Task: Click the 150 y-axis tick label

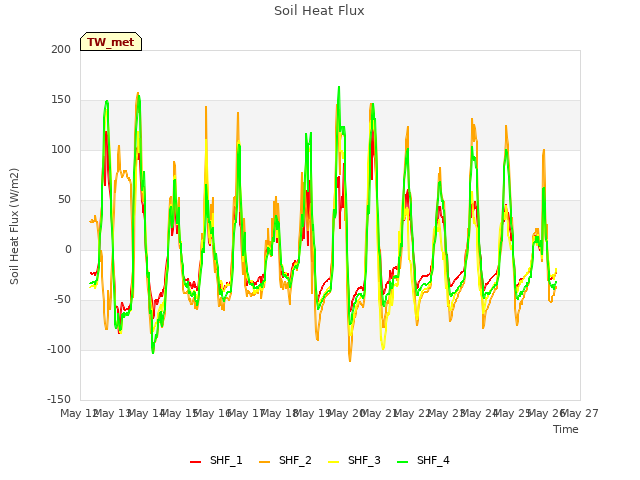Action: pos(61,100)
